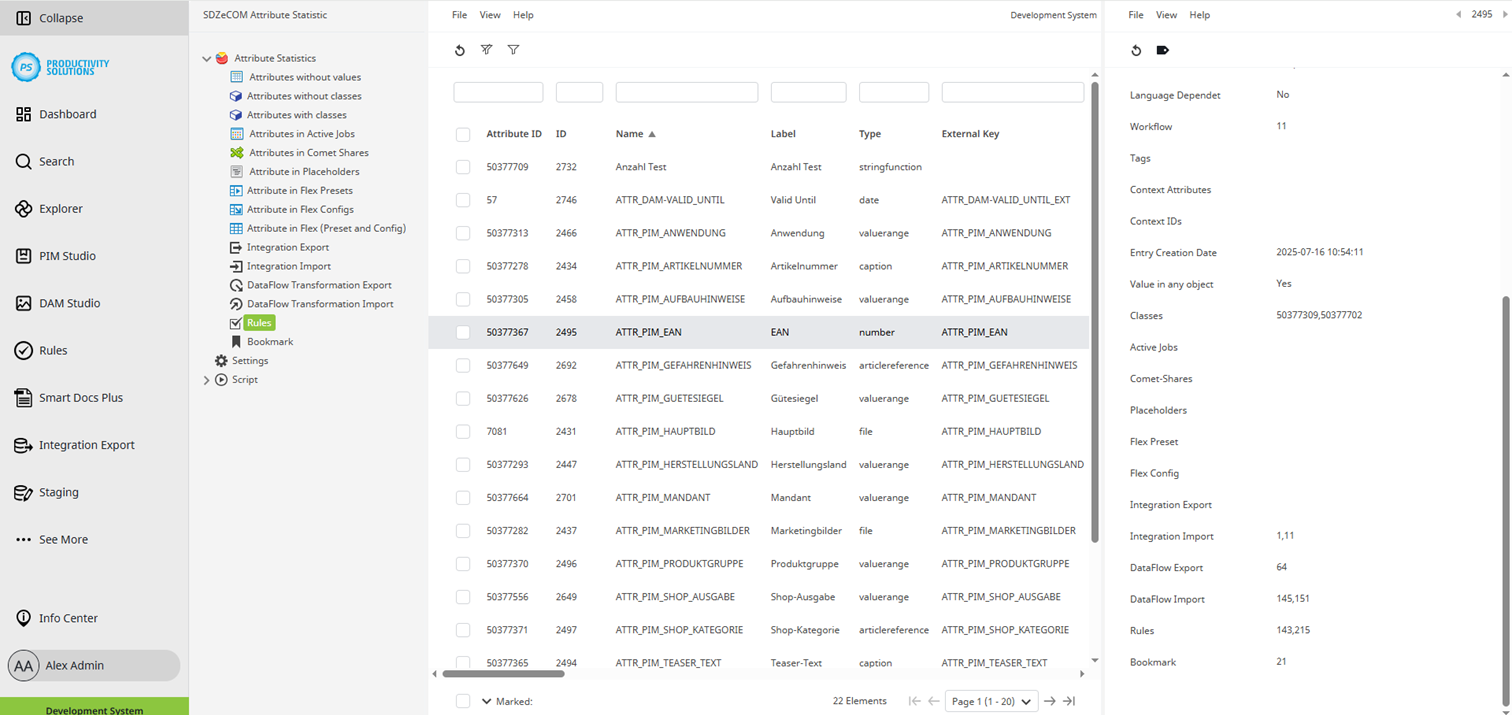Select the refresh icon above the attribute table
The height and width of the screenshot is (715, 1512).
(459, 50)
